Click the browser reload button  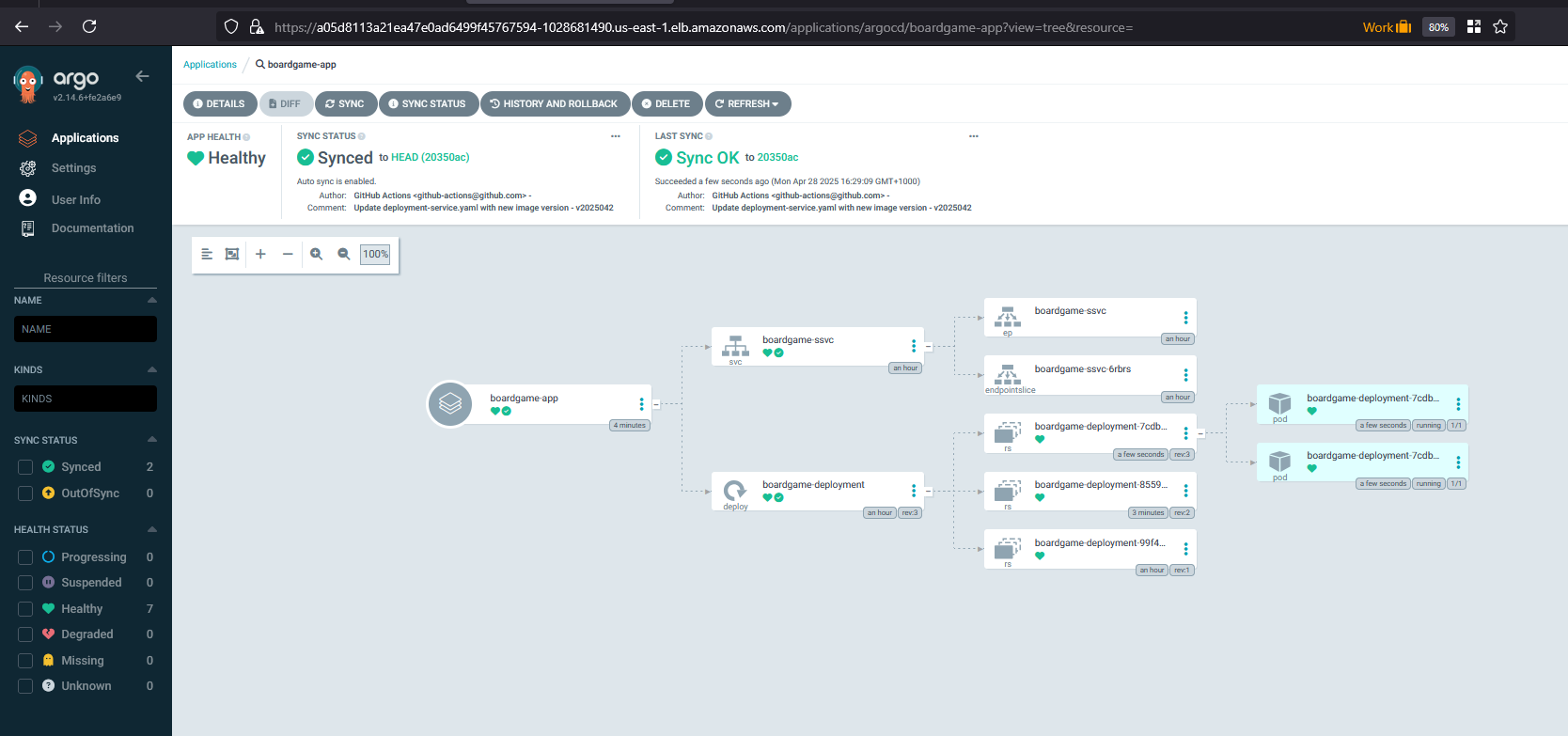[x=89, y=26]
